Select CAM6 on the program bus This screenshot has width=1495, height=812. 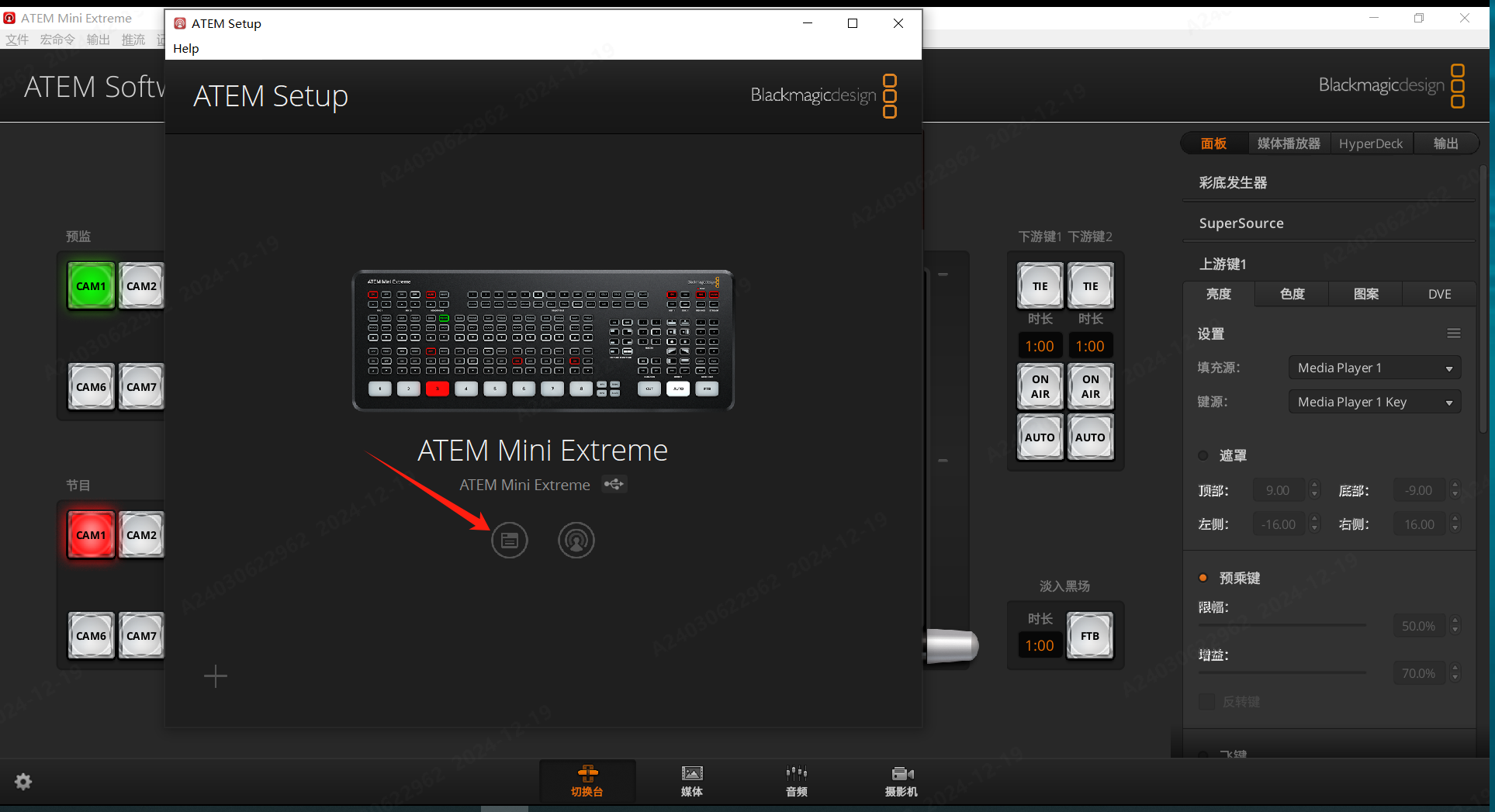click(92, 636)
